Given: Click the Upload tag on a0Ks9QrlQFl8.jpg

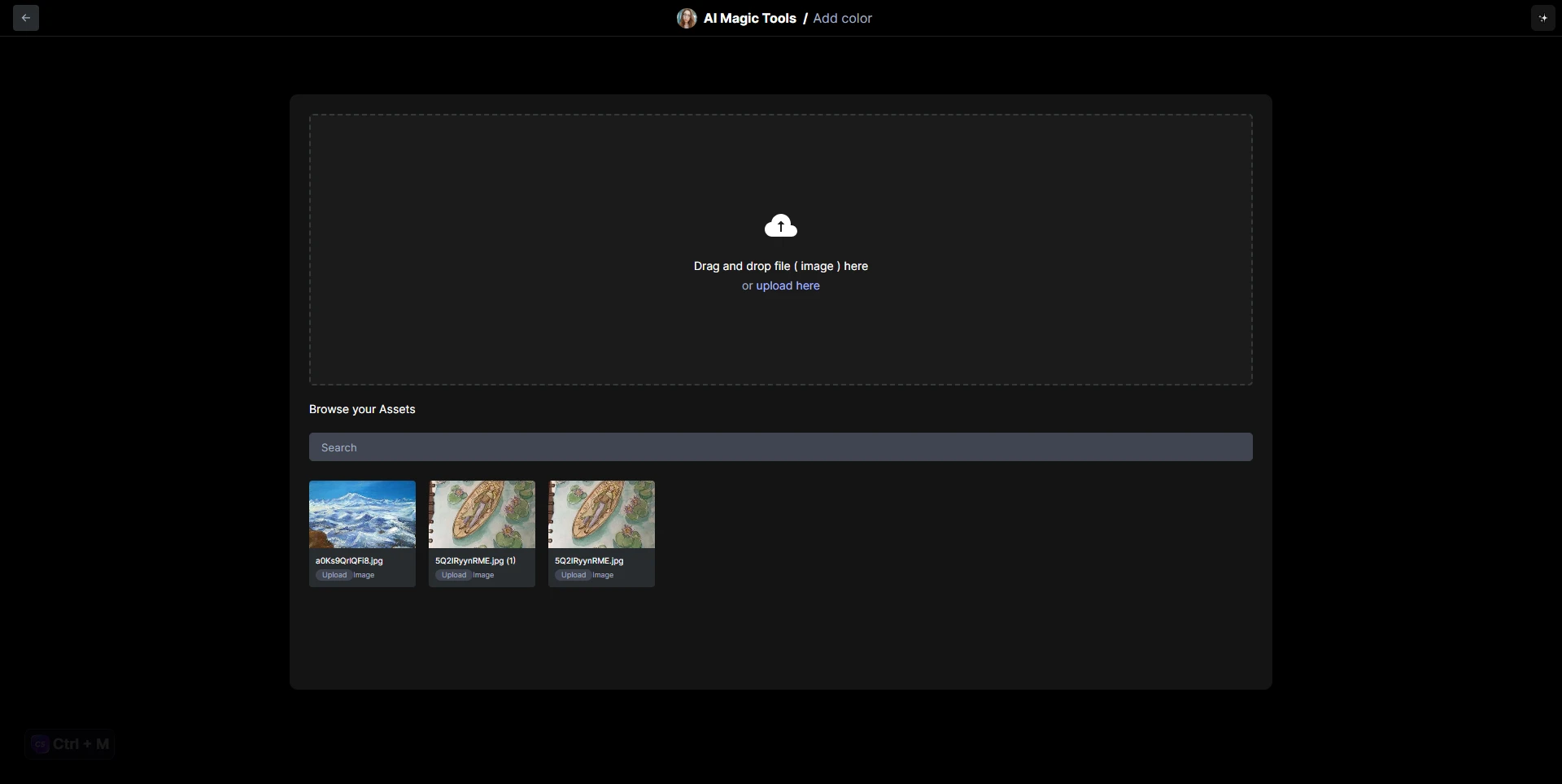Looking at the screenshot, I should [334, 575].
